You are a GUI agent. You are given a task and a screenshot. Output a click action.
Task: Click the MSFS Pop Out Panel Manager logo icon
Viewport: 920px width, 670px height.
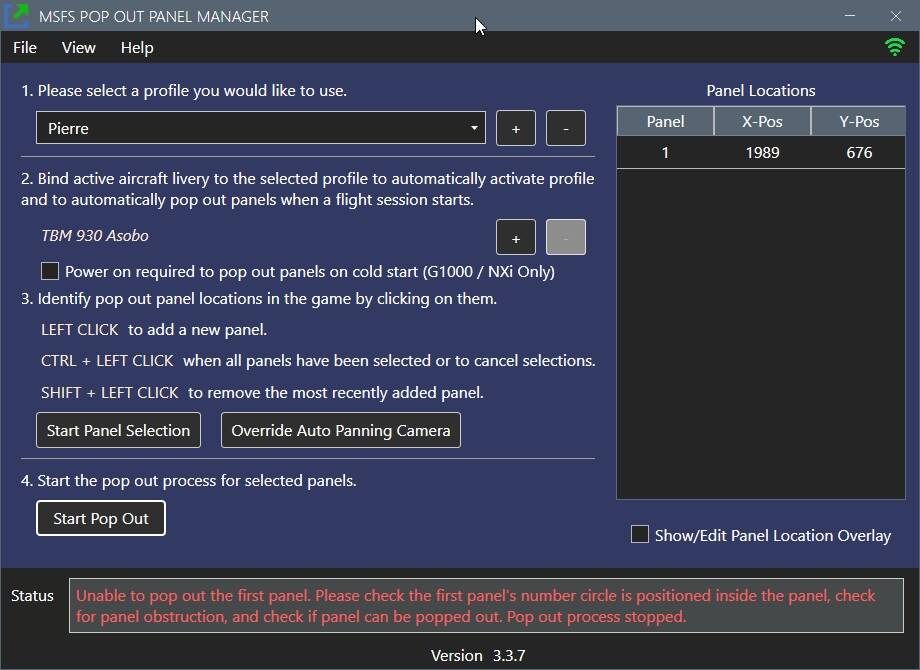coord(18,16)
